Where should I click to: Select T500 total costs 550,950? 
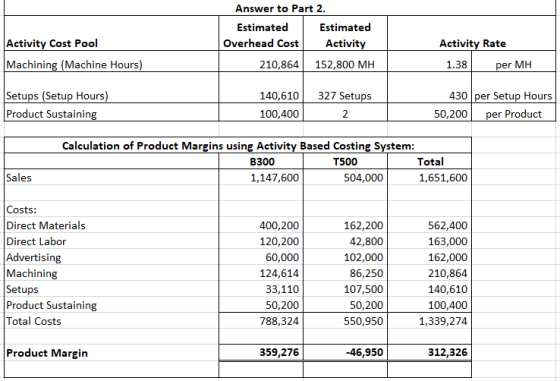(345, 321)
